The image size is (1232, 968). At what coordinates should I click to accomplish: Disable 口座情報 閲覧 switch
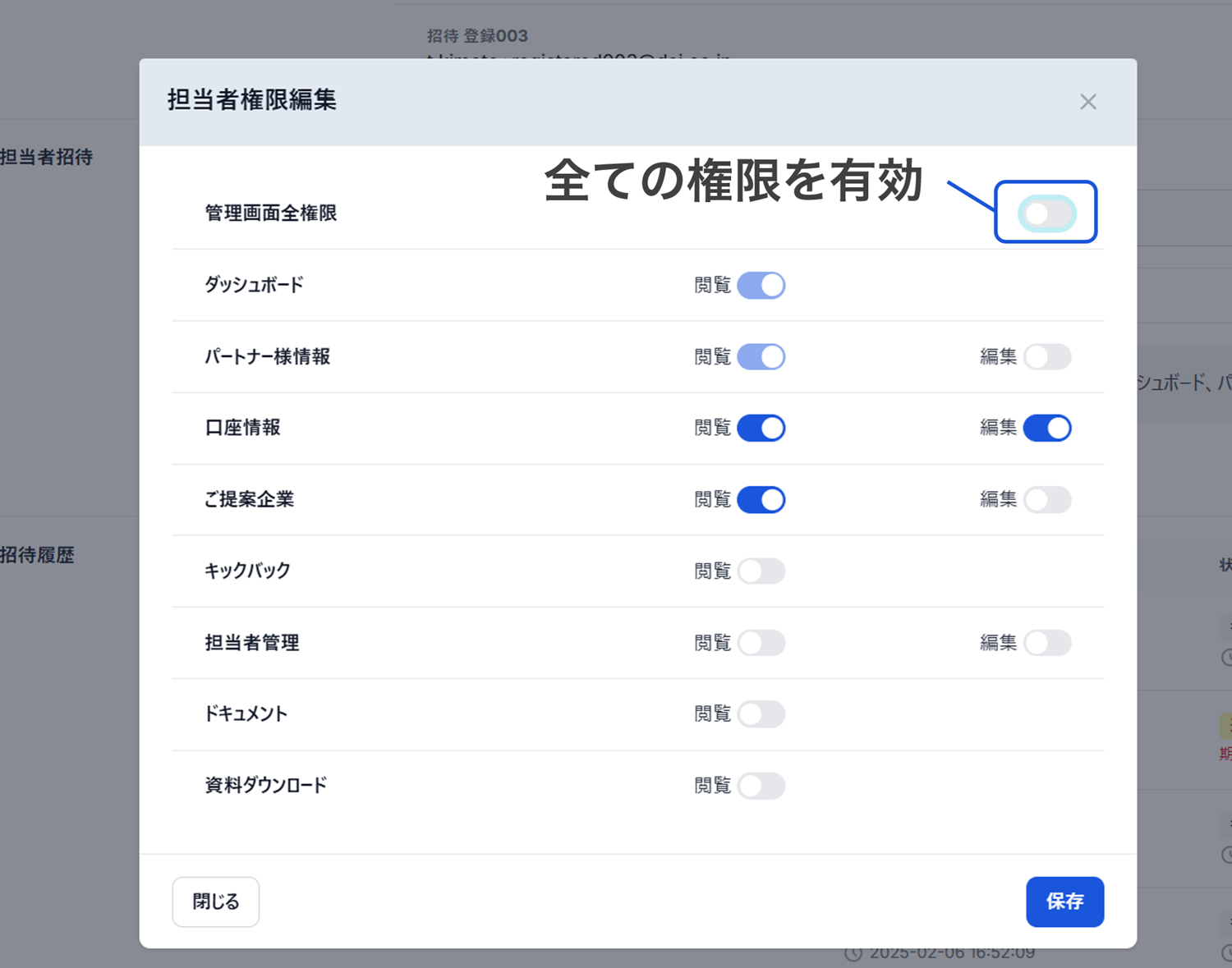coord(761,428)
